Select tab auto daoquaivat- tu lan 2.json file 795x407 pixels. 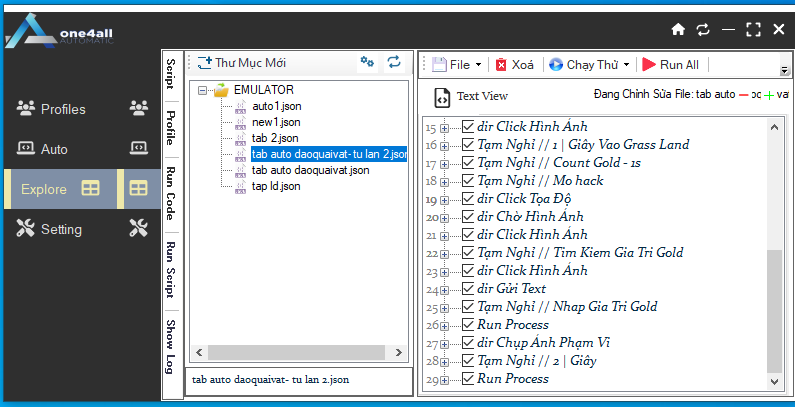coord(329,154)
